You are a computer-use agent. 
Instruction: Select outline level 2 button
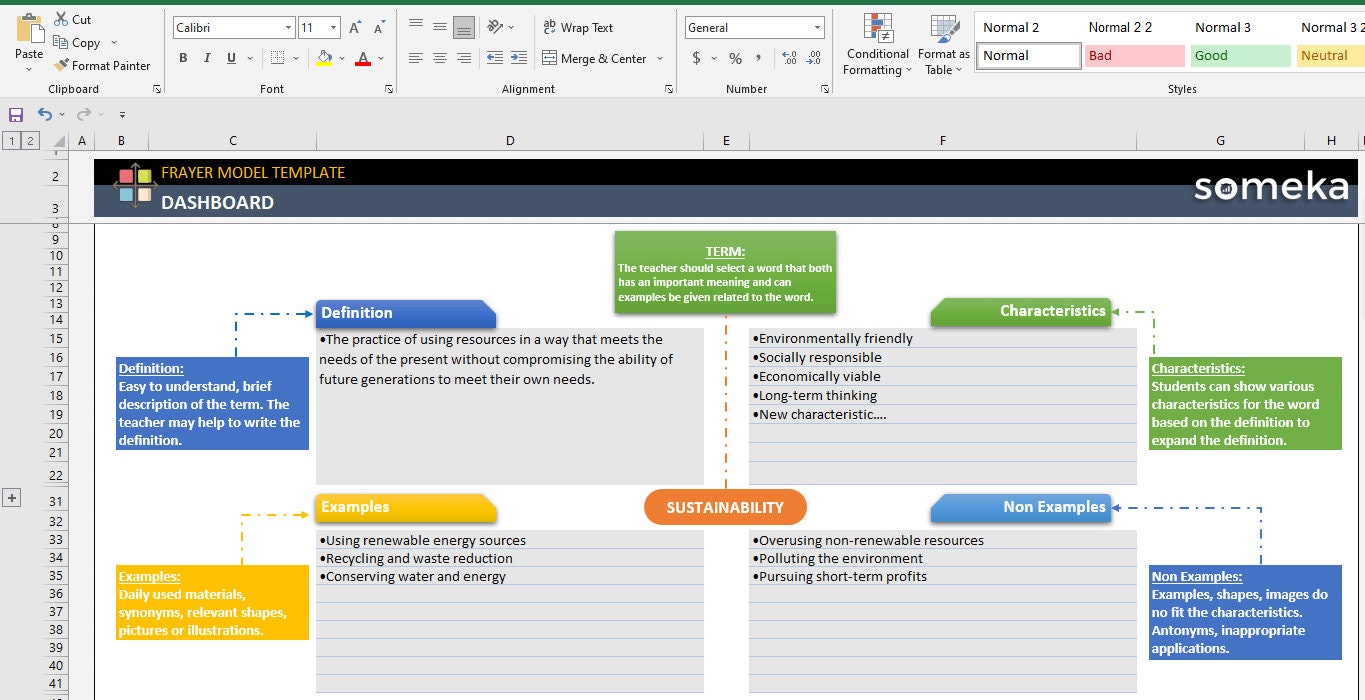(x=31, y=141)
